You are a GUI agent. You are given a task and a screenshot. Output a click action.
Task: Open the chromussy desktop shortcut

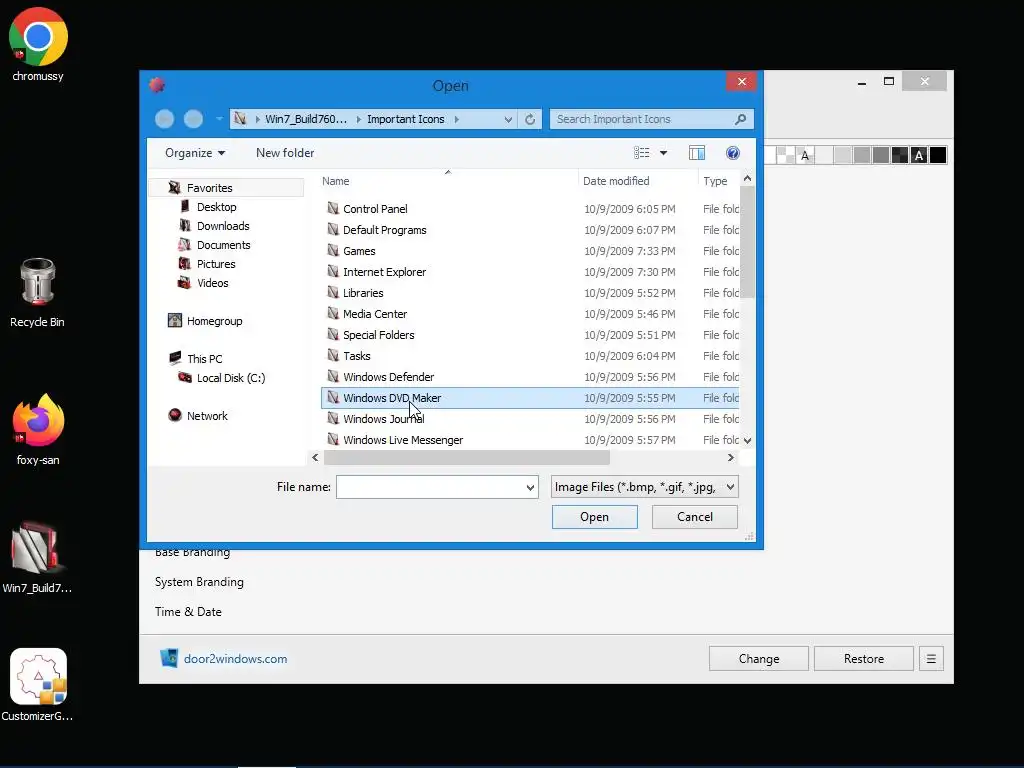38,44
